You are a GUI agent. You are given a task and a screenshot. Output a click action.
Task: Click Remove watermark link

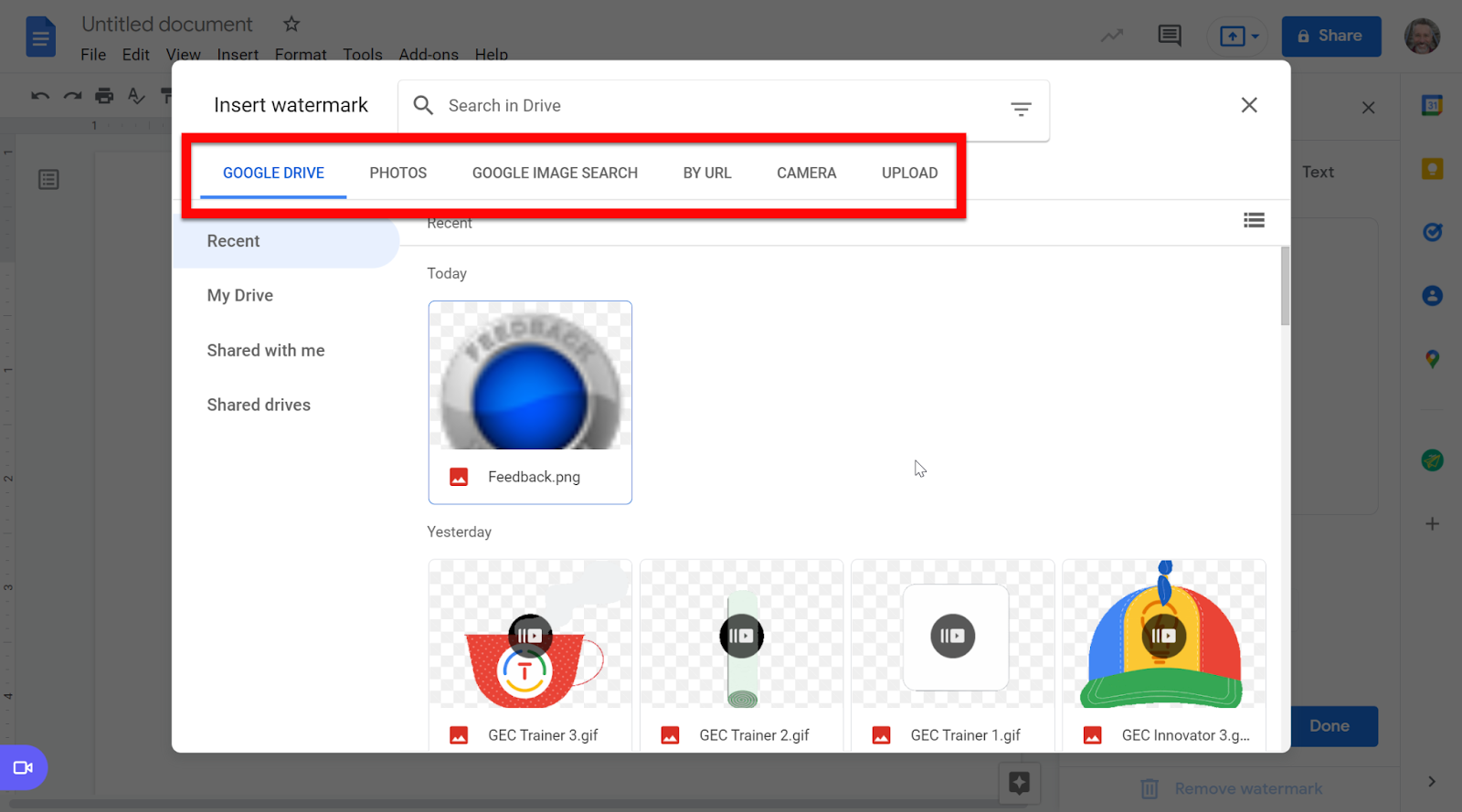1248,788
